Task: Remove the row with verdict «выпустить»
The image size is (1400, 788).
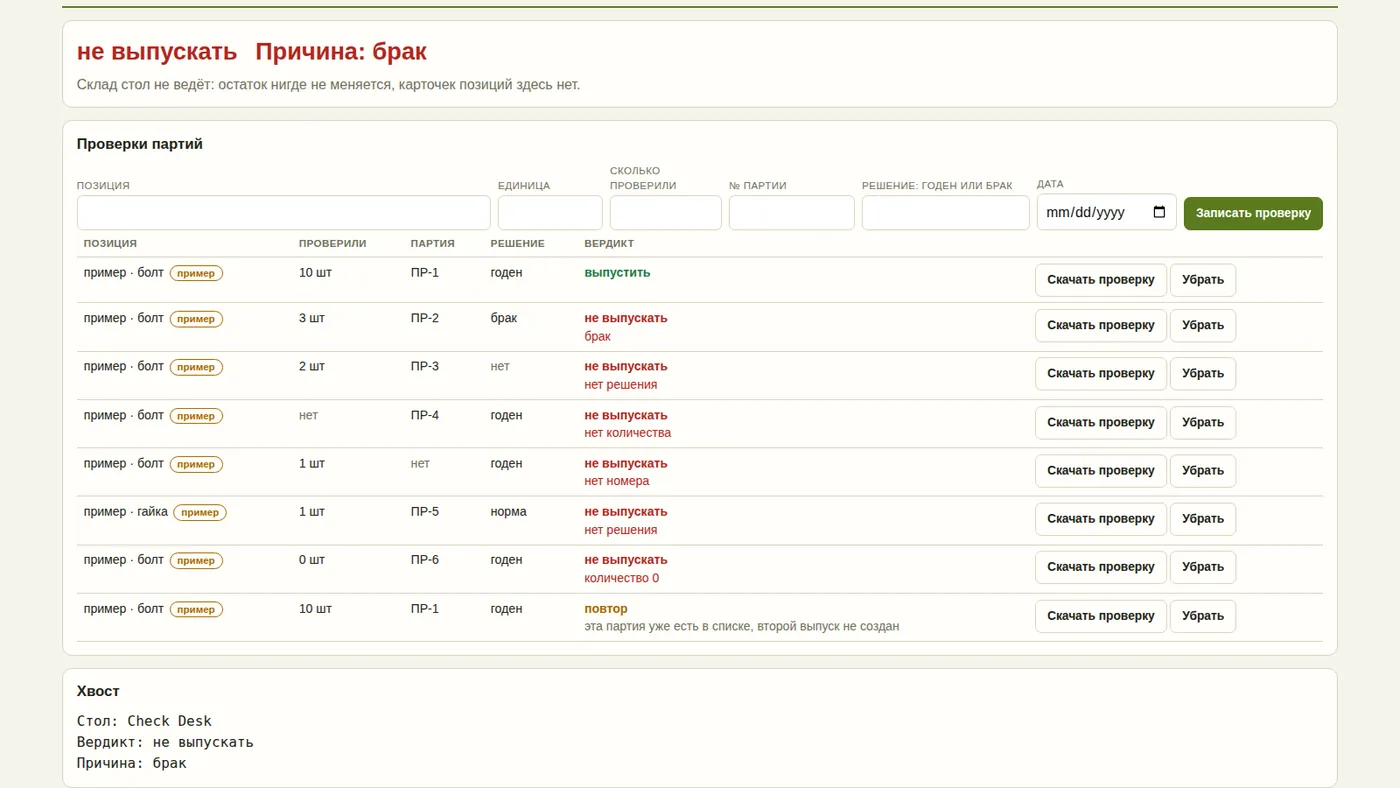Action: point(1203,280)
